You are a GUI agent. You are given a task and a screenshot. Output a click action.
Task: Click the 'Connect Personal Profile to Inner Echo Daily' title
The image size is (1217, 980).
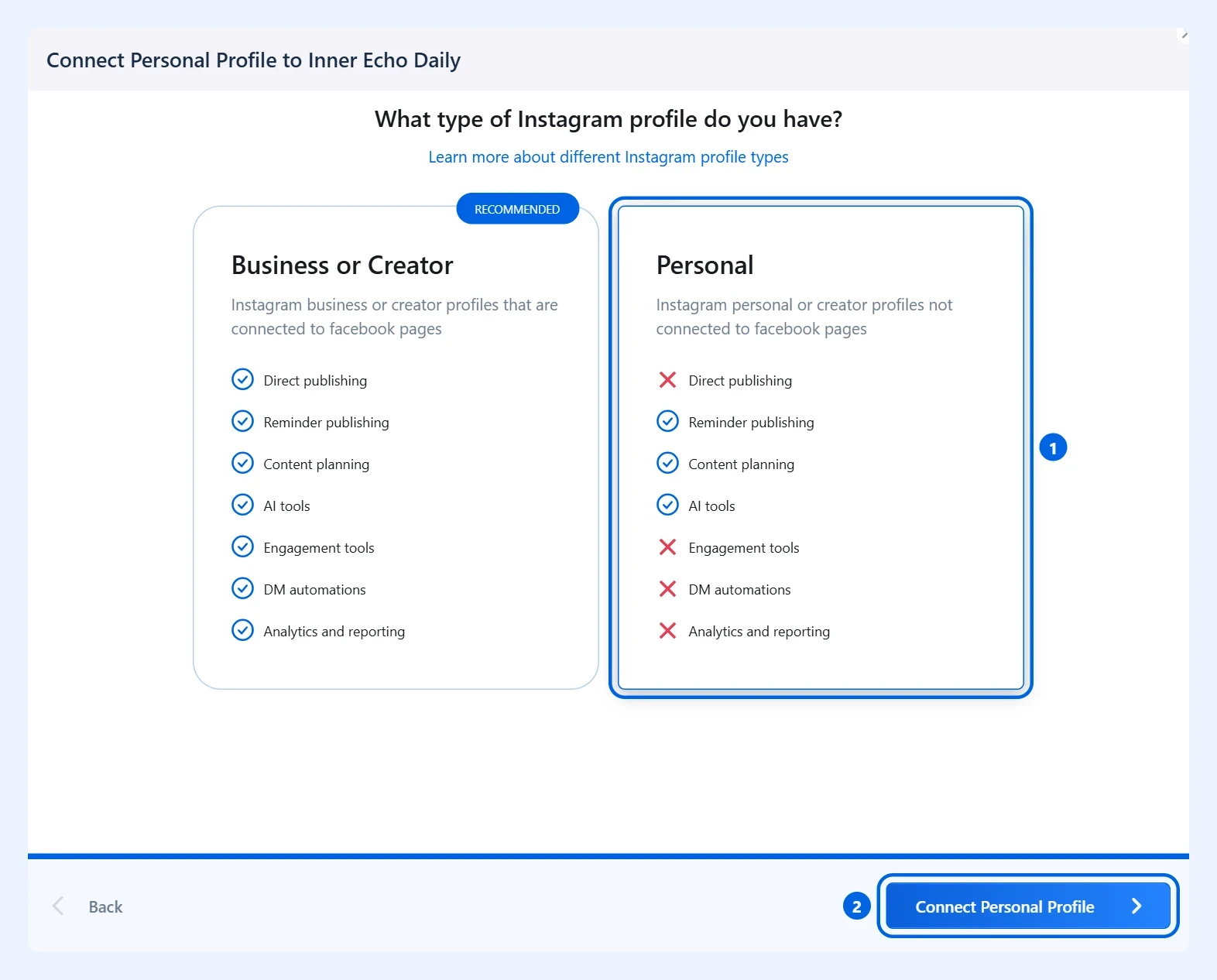[x=253, y=60]
